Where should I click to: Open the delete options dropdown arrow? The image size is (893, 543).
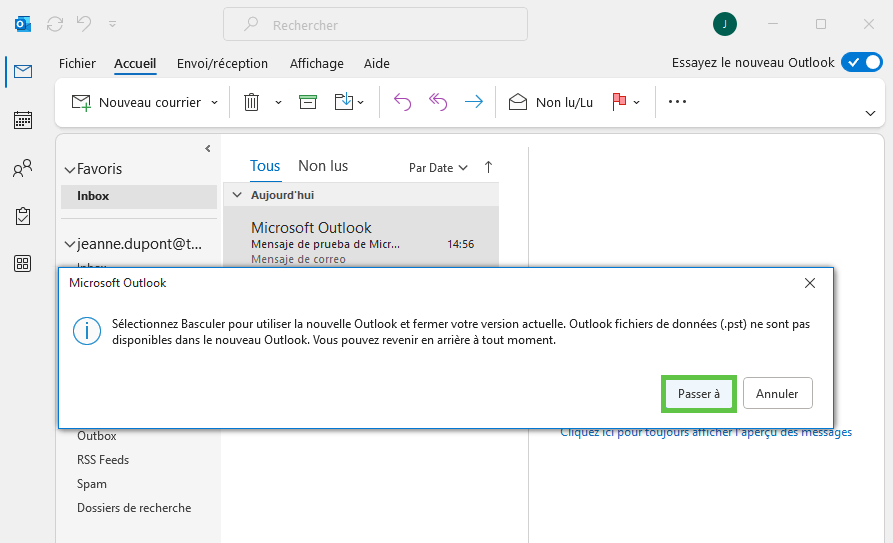tap(278, 103)
